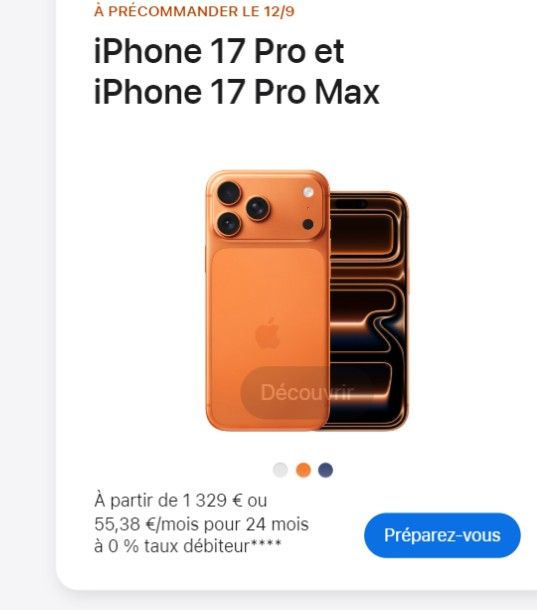Click the "À PRÉCOMMANDER LE 12/9" label
537x610 pixels.
coord(194,11)
